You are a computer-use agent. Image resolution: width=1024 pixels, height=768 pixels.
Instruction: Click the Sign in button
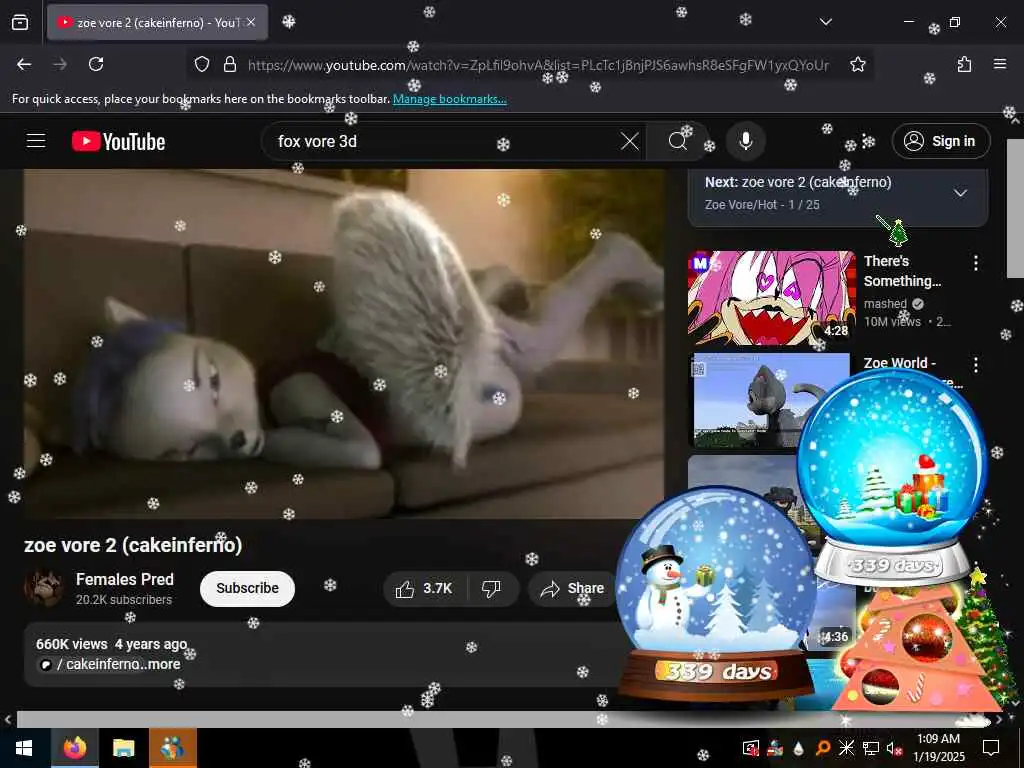(941, 141)
